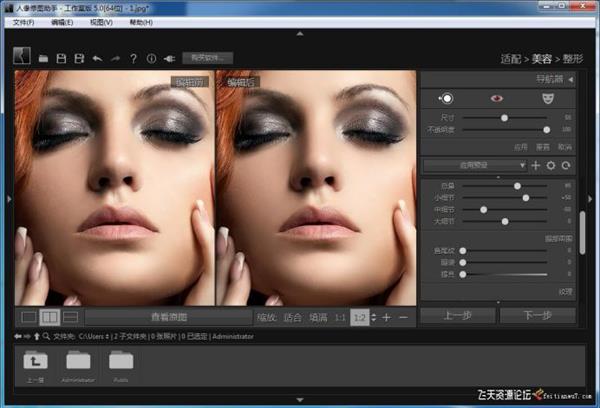Click the save disk icon
This screenshot has height=408, width=600.
(62, 58)
